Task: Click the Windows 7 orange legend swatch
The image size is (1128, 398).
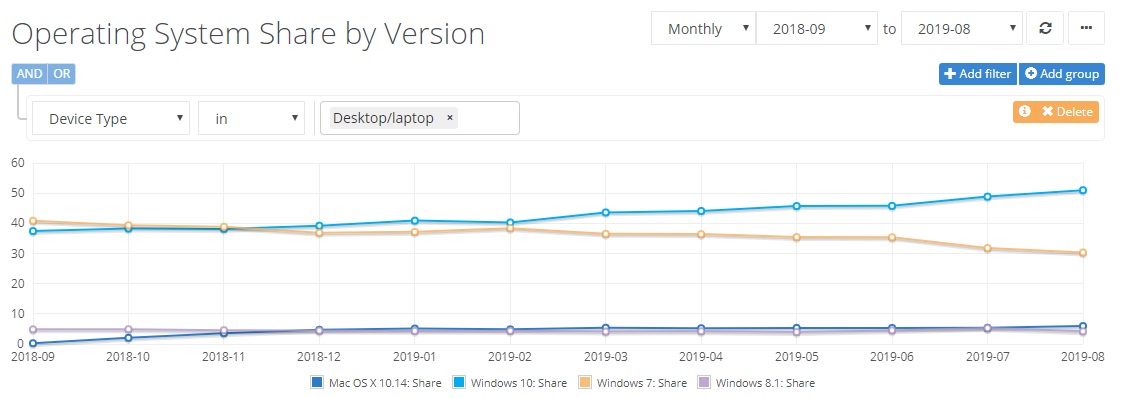Action: pyautogui.click(x=586, y=383)
